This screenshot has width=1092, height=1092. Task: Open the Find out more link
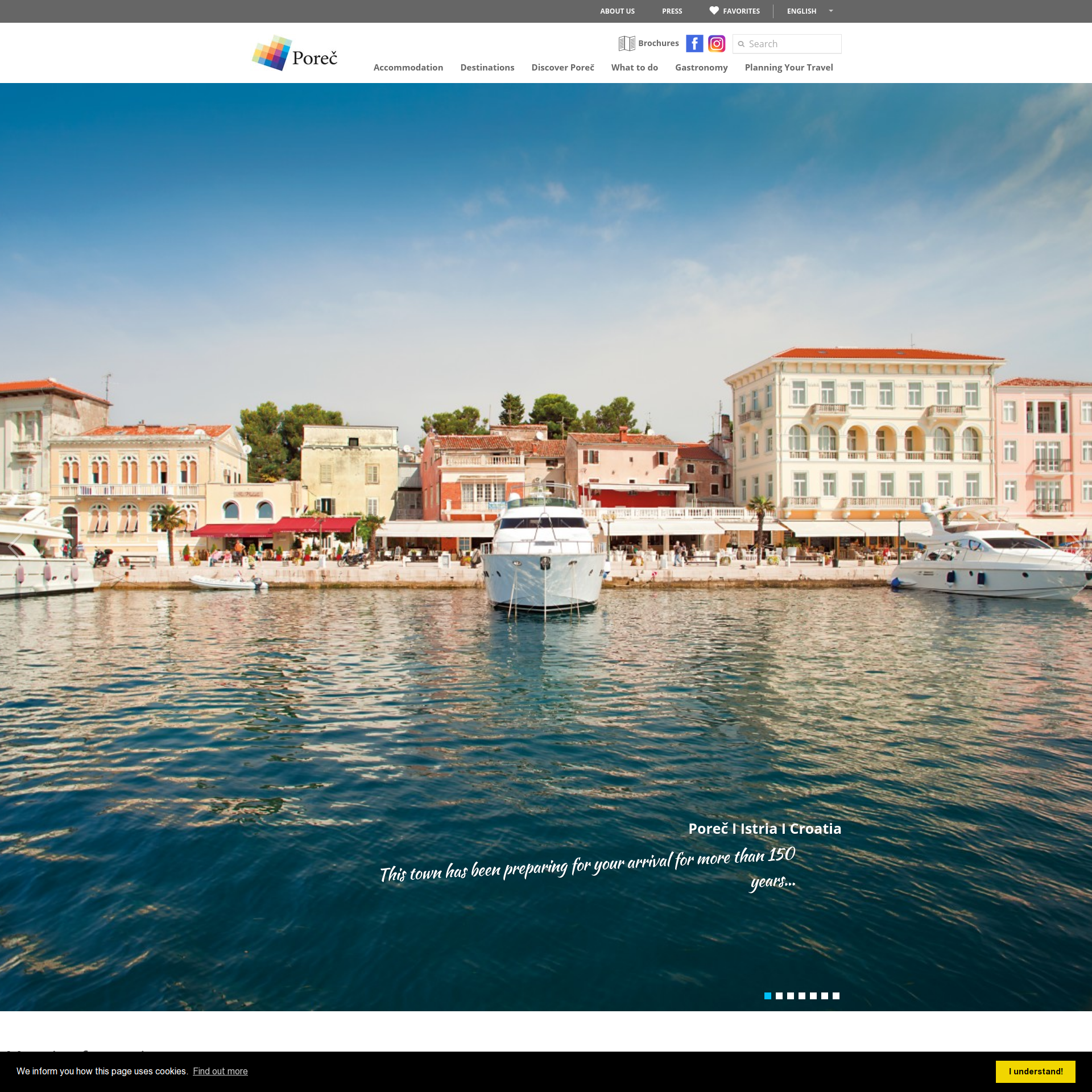(x=220, y=1072)
